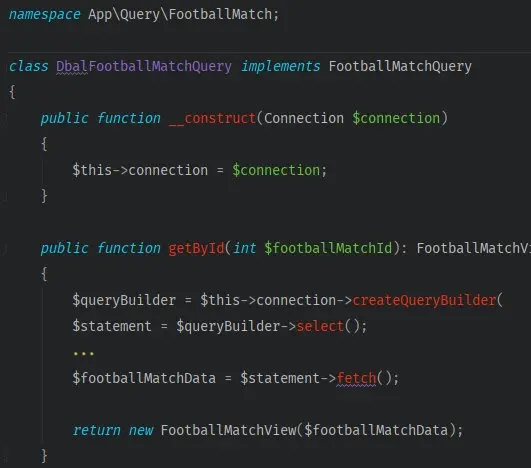This screenshot has height=468, width=531.
Task: Click the namespace keyword
Action: point(44,15)
